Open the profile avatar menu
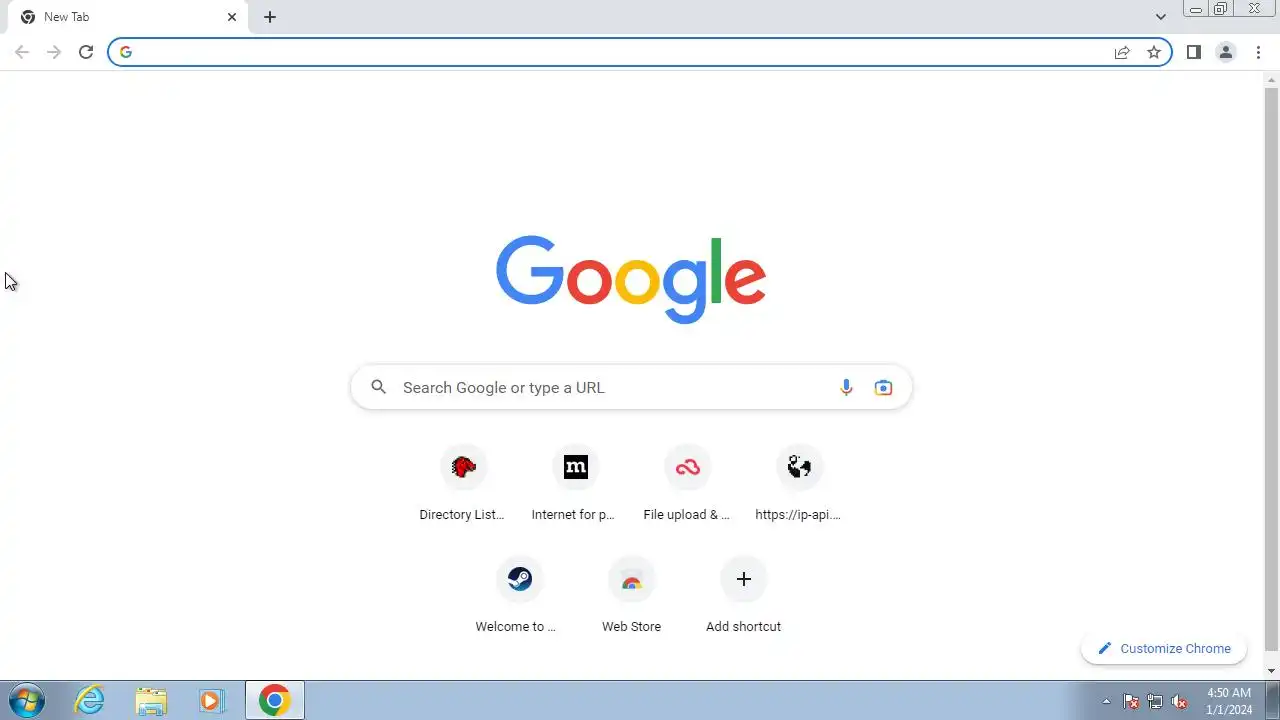 tap(1225, 52)
